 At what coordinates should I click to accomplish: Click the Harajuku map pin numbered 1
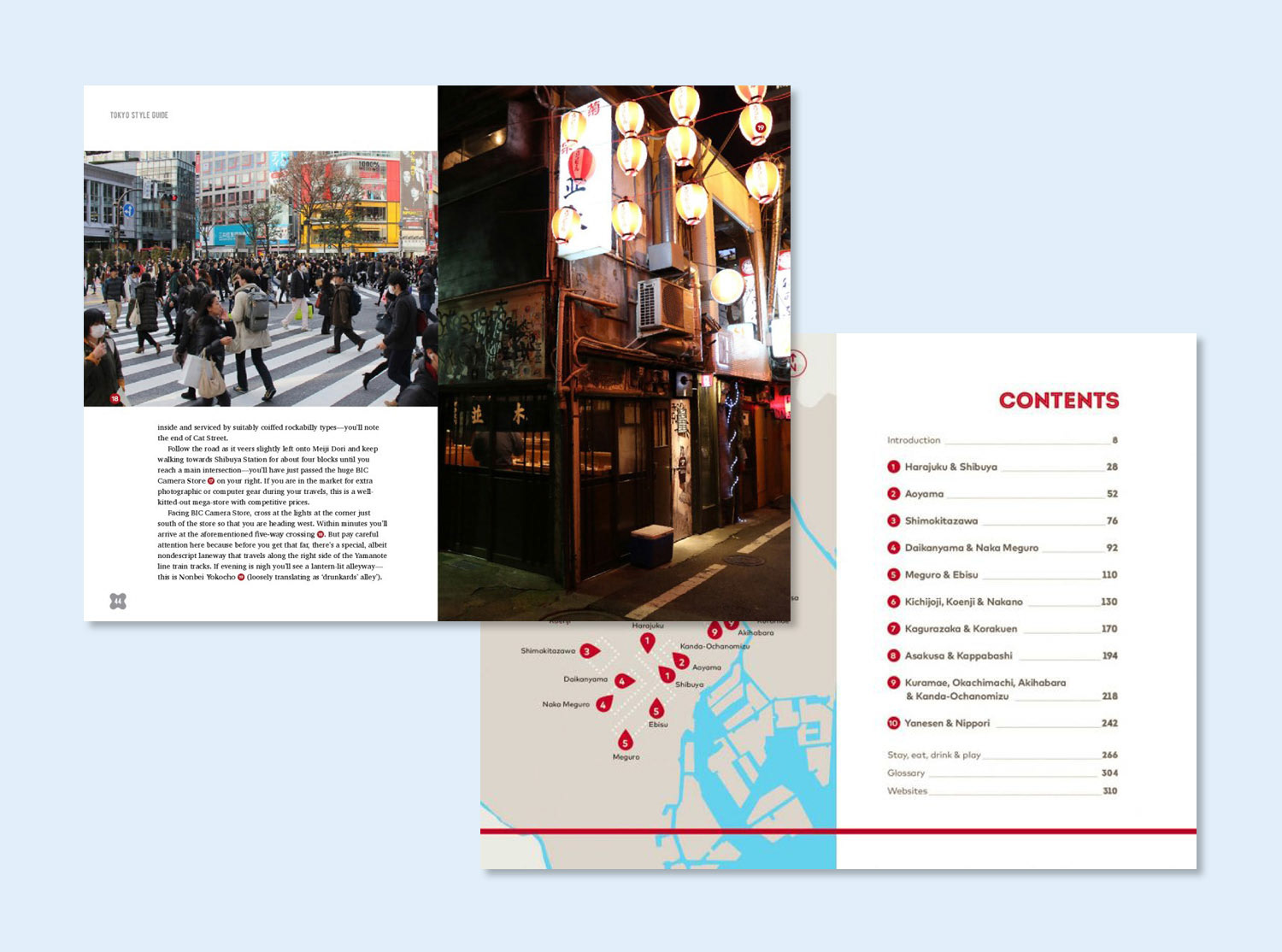click(x=647, y=642)
